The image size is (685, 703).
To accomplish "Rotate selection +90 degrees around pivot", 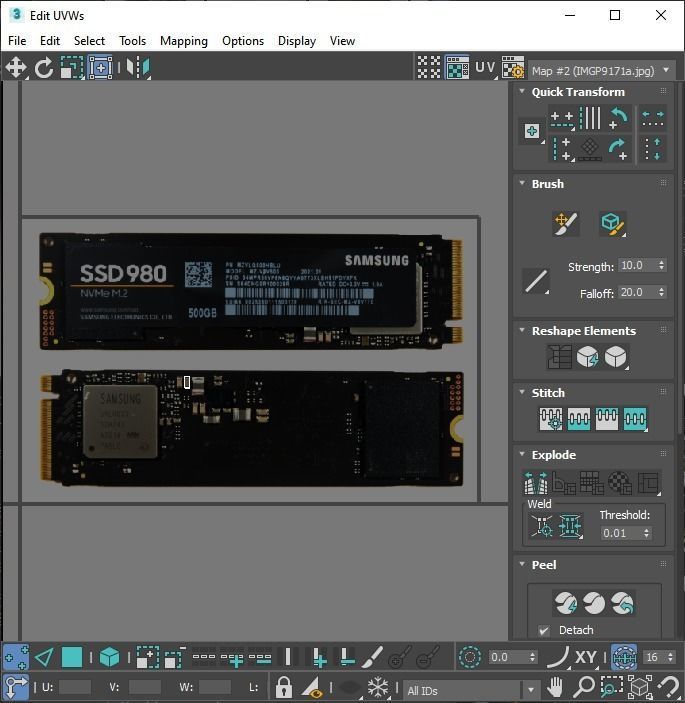I will pyautogui.click(x=619, y=149).
